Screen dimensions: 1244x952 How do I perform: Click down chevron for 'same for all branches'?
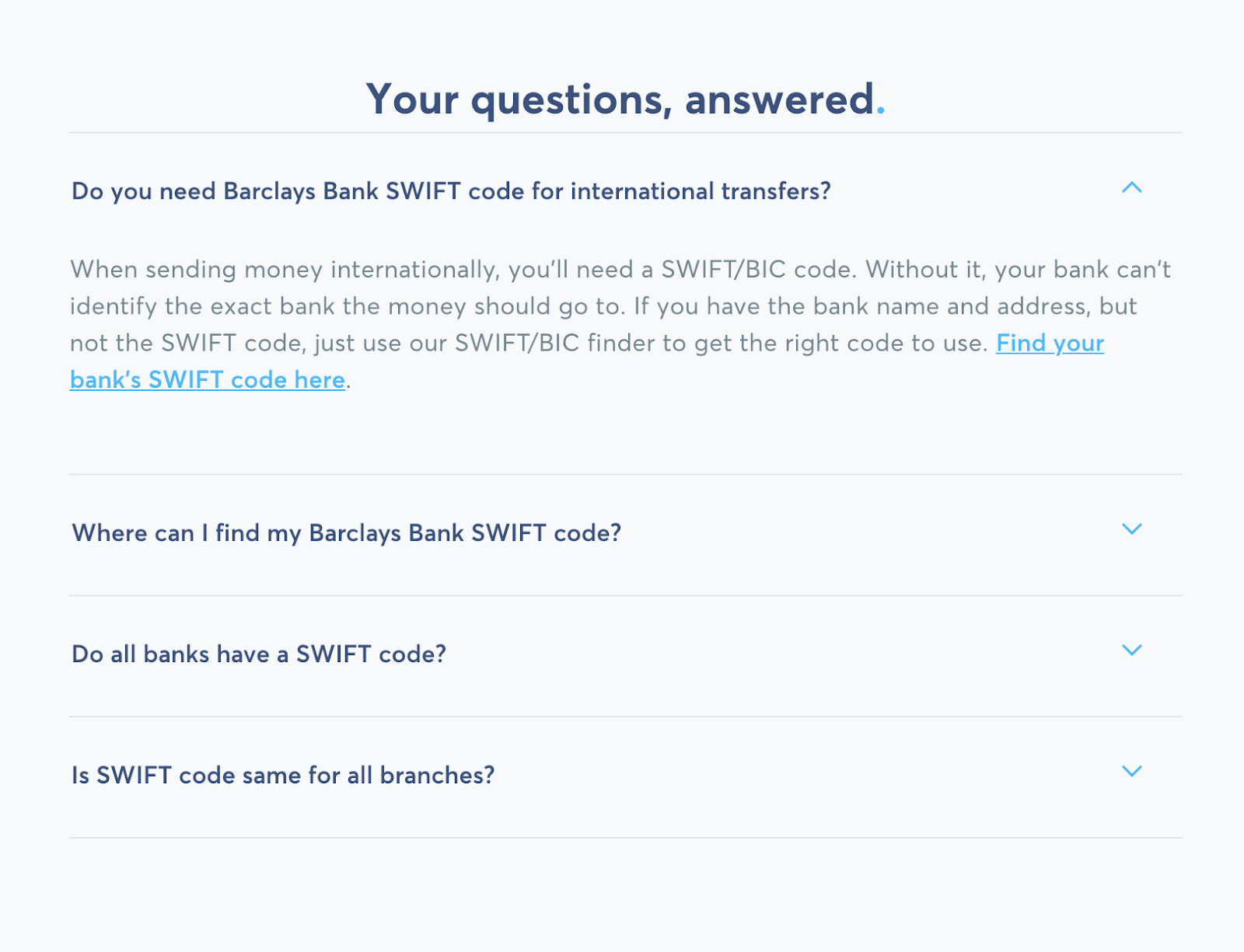pyautogui.click(x=1131, y=772)
